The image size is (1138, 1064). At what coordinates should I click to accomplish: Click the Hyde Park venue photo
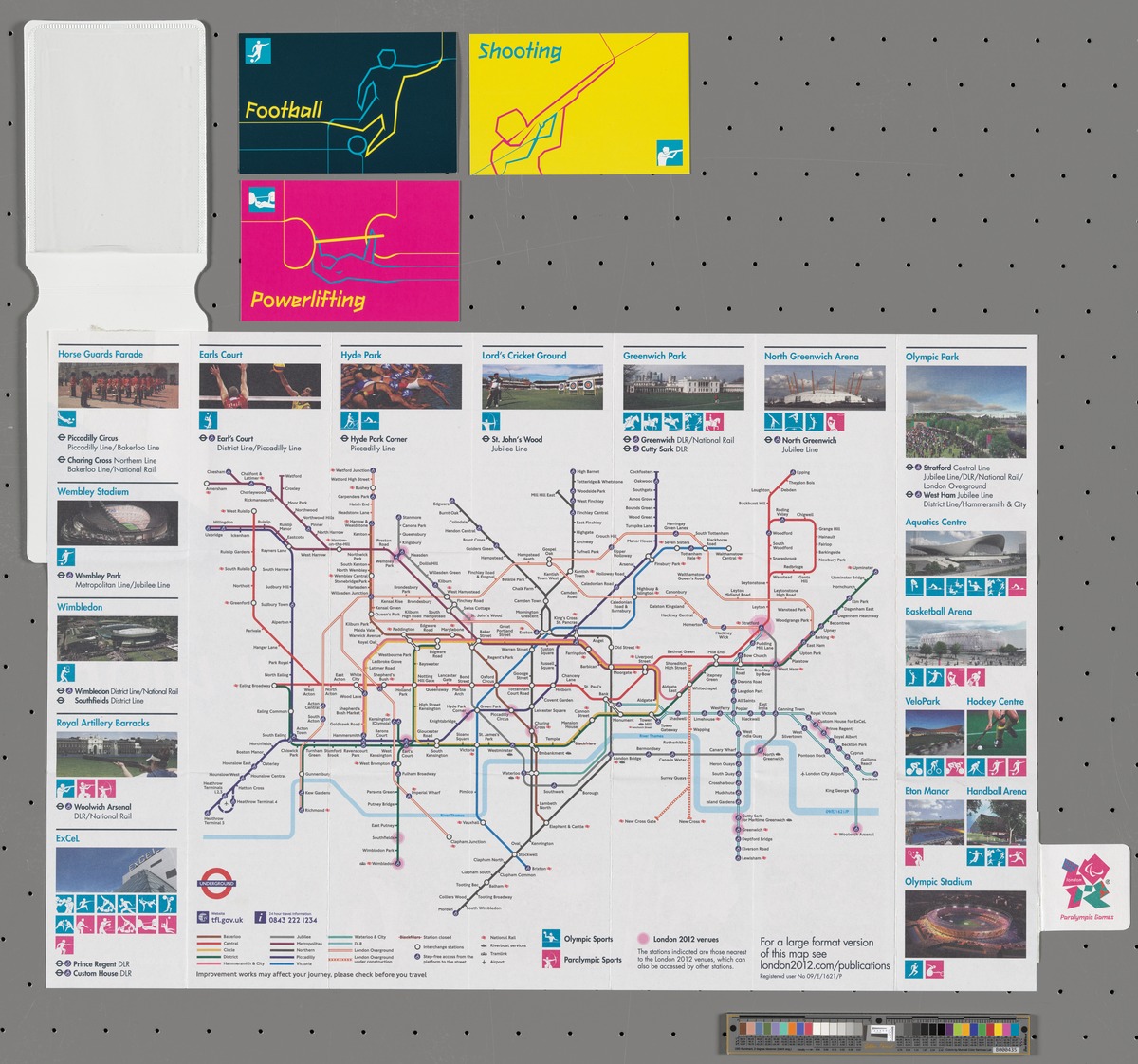(x=401, y=387)
